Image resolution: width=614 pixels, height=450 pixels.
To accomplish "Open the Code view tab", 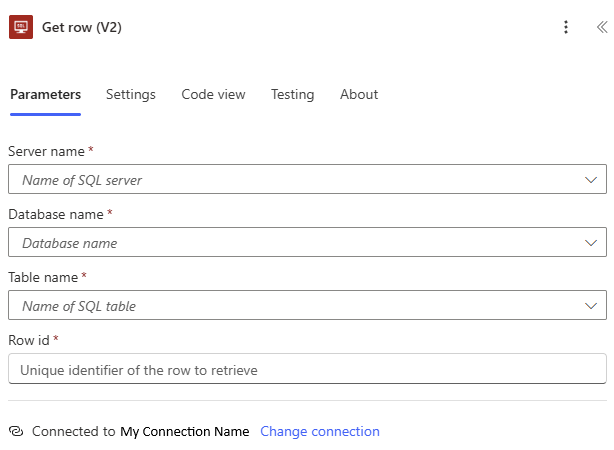I will point(213,94).
